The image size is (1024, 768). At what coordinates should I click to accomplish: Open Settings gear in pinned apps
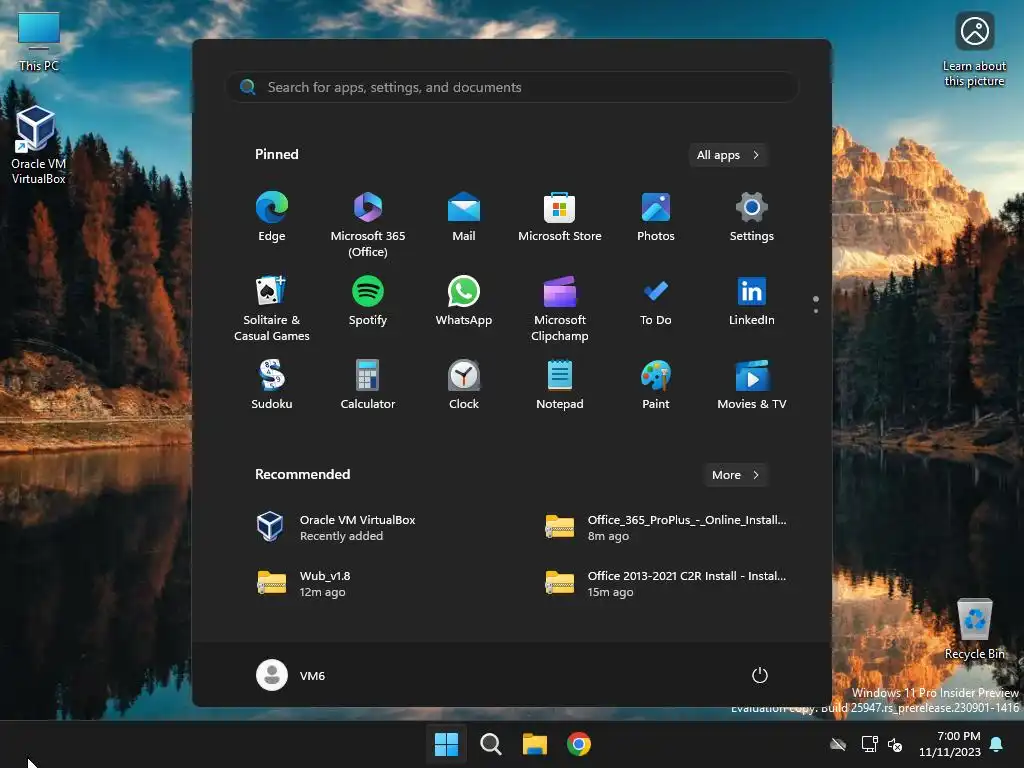(752, 217)
